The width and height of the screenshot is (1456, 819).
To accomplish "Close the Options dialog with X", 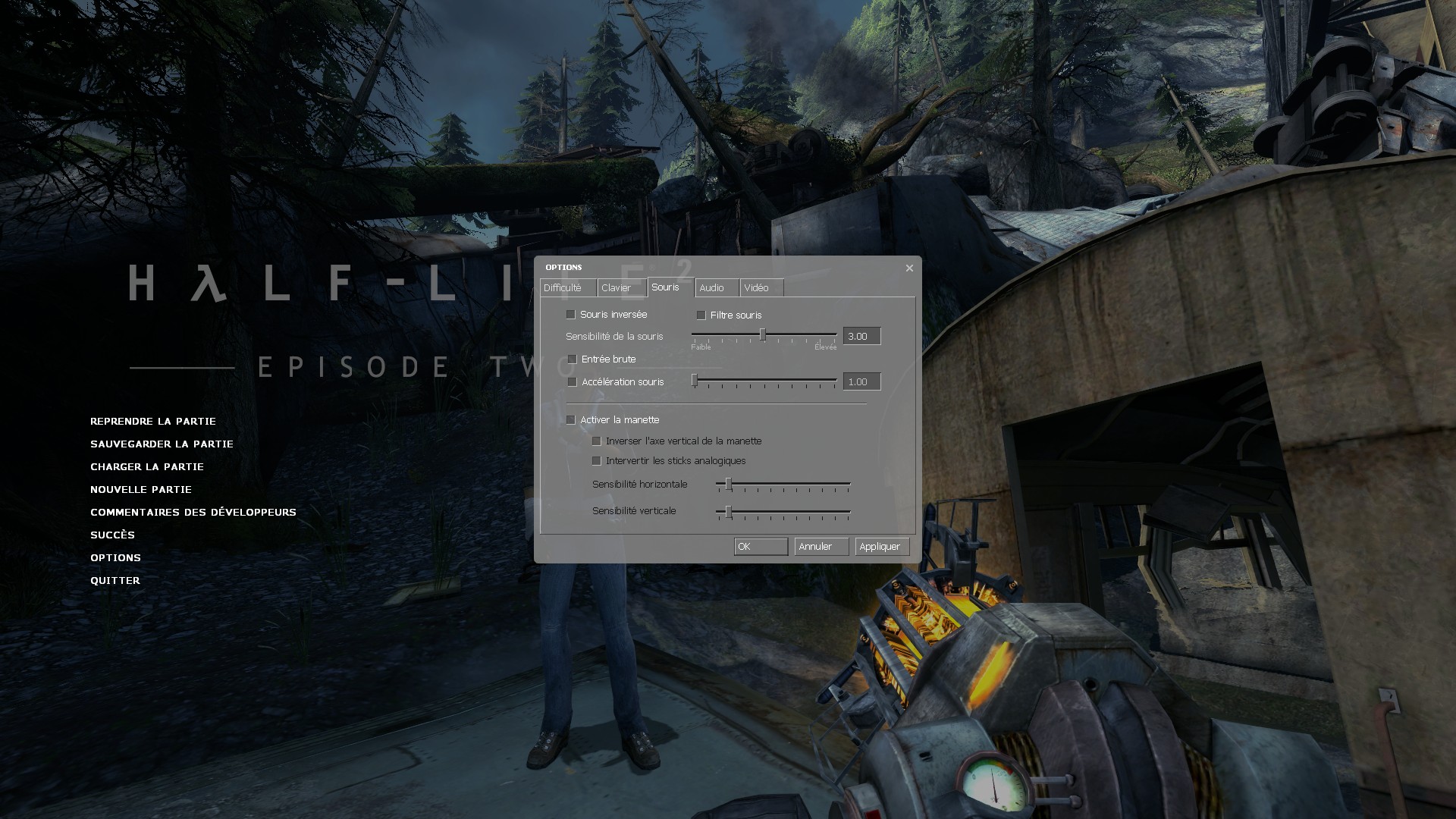I will 909,268.
